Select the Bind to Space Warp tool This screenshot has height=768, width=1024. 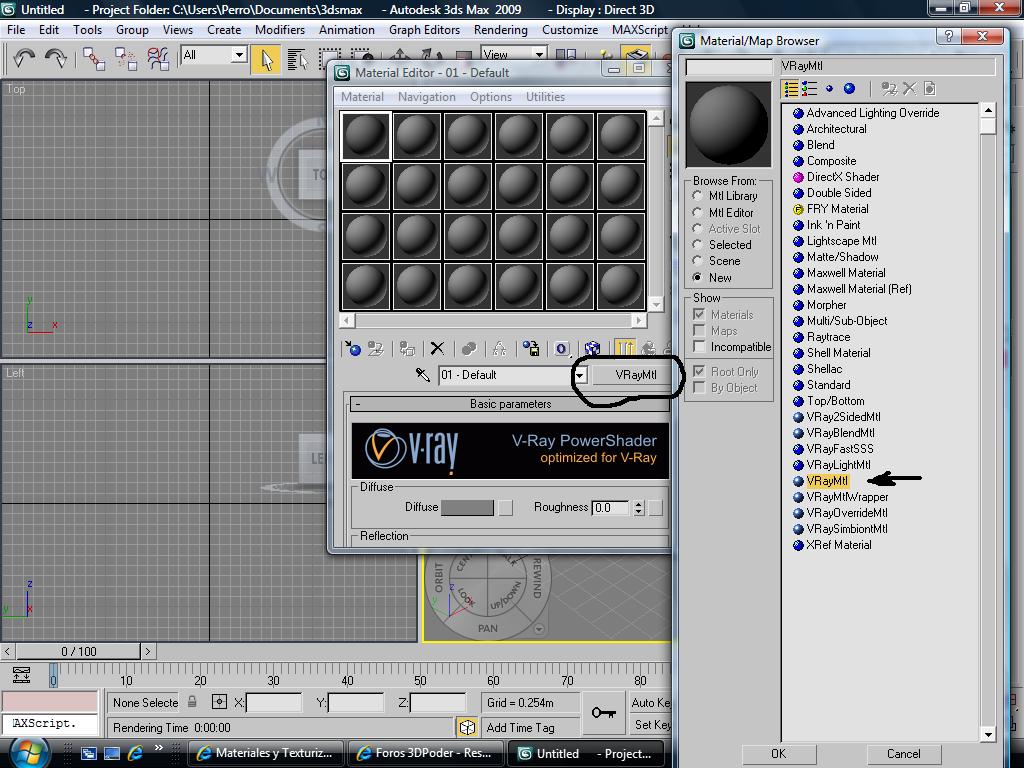[158, 59]
